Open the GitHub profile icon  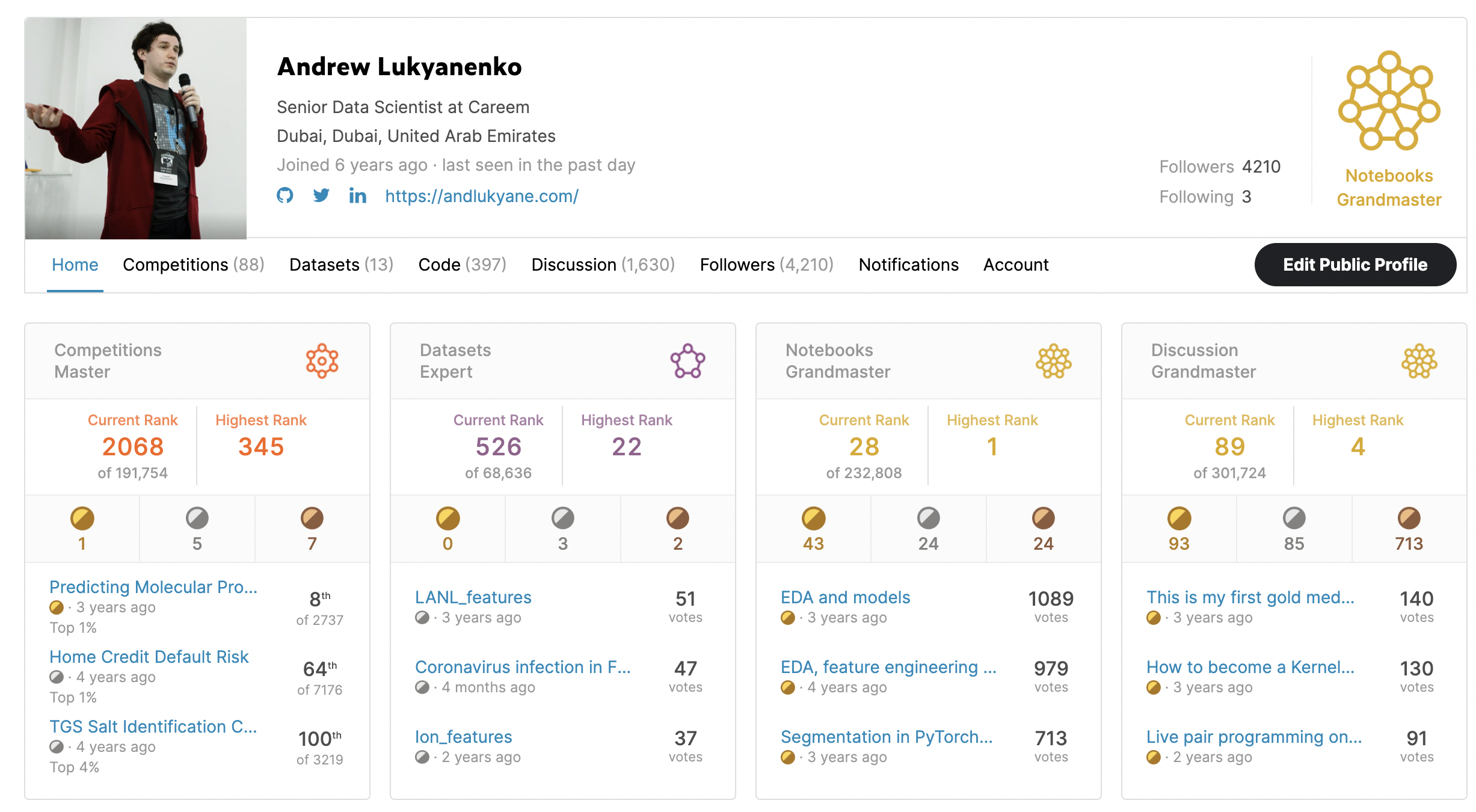click(x=284, y=195)
